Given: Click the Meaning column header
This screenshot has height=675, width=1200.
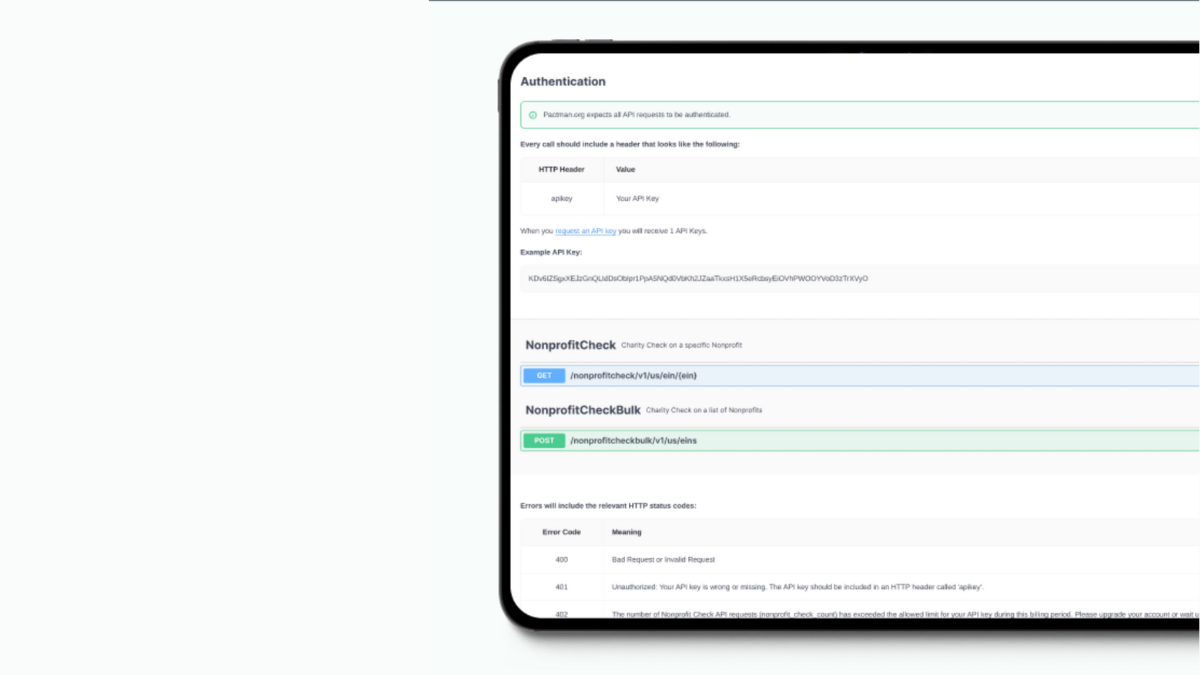Looking at the screenshot, I should 627,532.
